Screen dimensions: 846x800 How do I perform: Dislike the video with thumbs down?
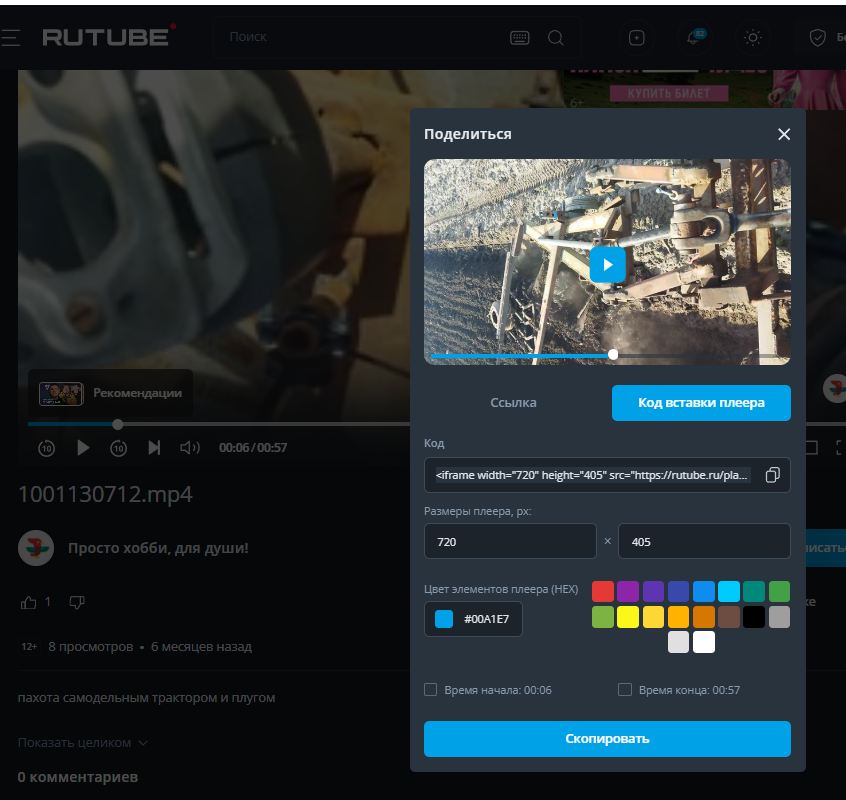(x=77, y=602)
